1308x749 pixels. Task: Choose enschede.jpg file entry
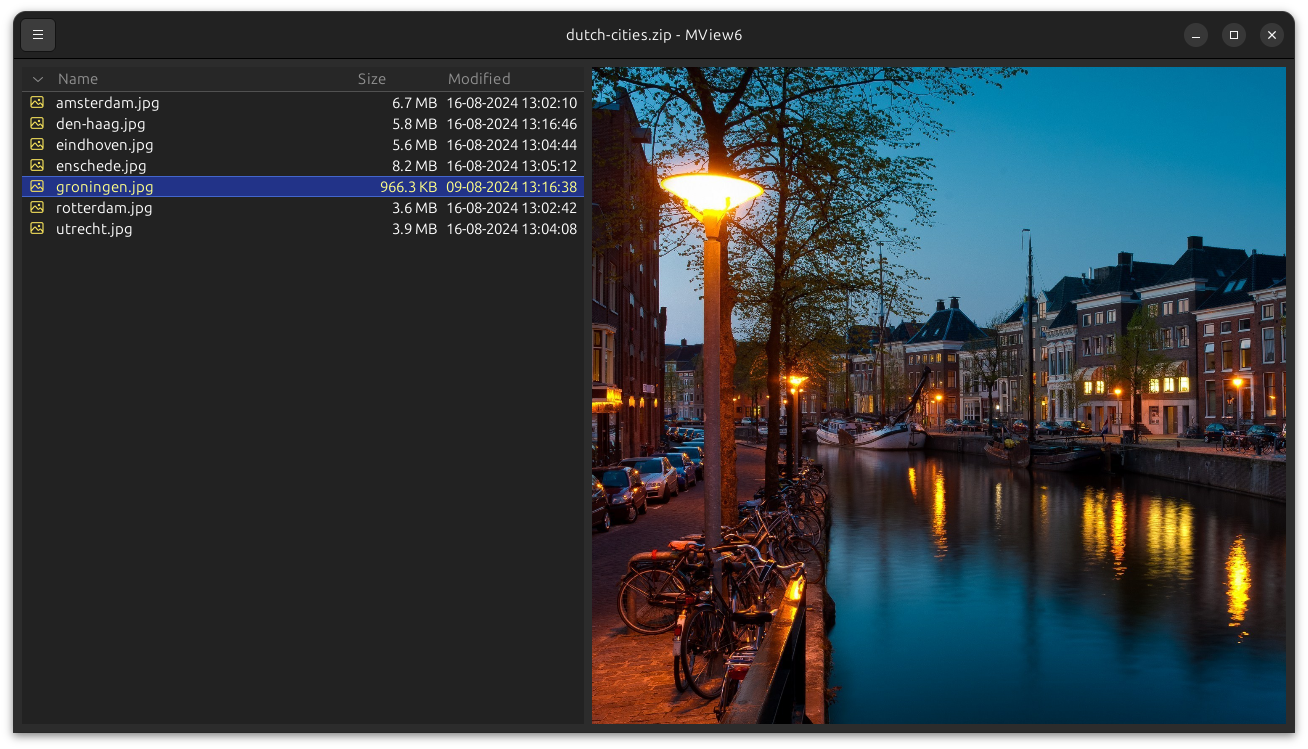(101, 166)
